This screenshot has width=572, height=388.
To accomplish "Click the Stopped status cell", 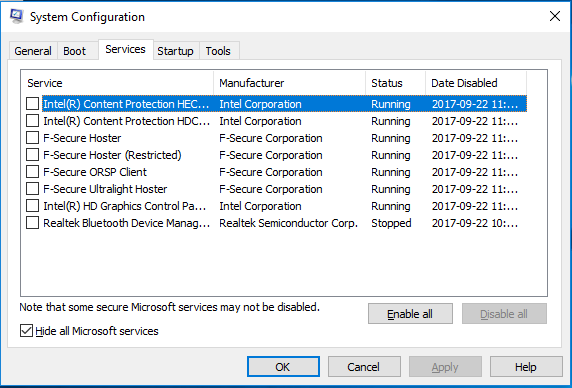I will [391, 223].
